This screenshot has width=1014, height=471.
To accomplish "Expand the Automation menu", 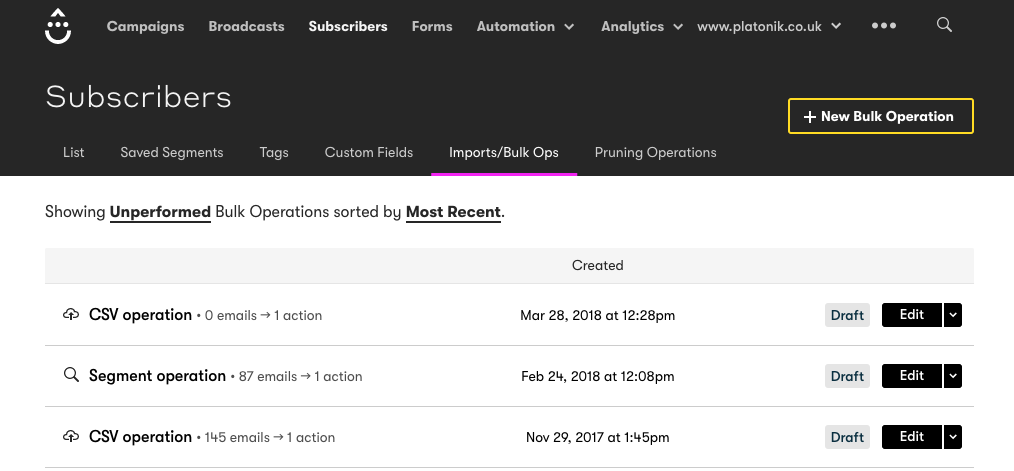I will point(525,27).
